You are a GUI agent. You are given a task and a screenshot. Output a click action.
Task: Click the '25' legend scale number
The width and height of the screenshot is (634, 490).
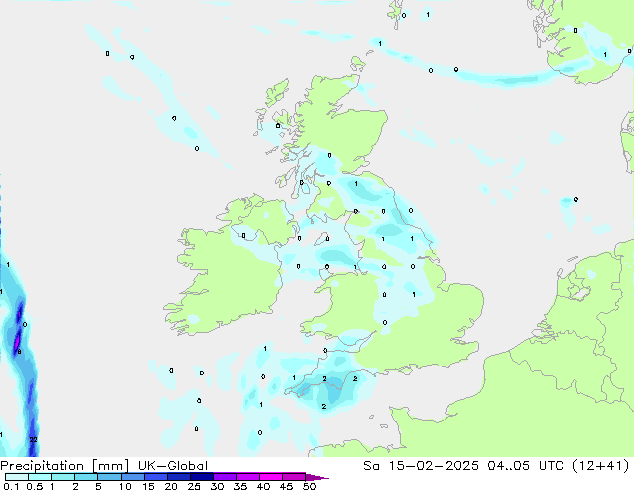[x=194, y=486]
